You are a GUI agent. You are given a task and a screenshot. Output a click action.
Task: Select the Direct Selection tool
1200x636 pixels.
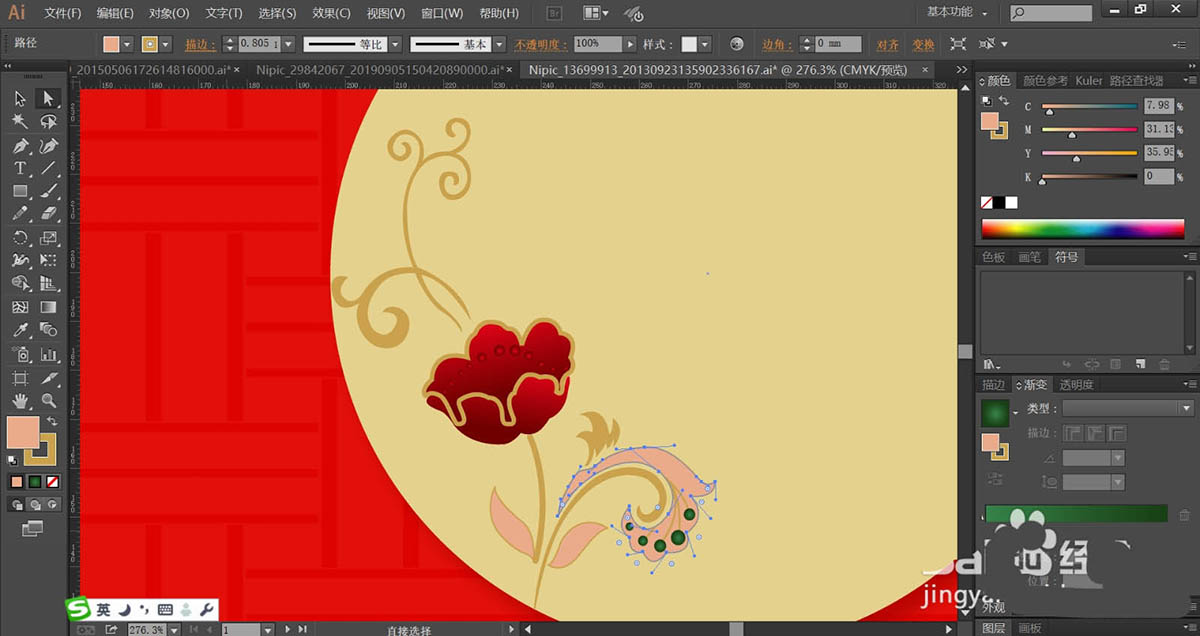click(47, 98)
